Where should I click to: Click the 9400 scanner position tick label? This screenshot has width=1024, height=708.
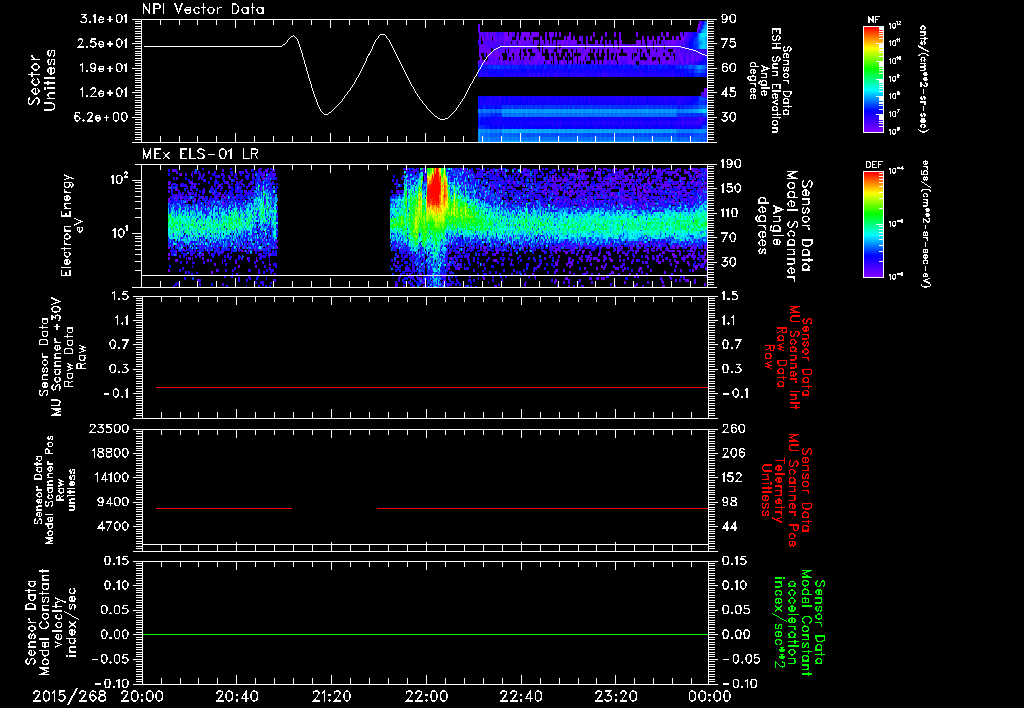pos(114,502)
